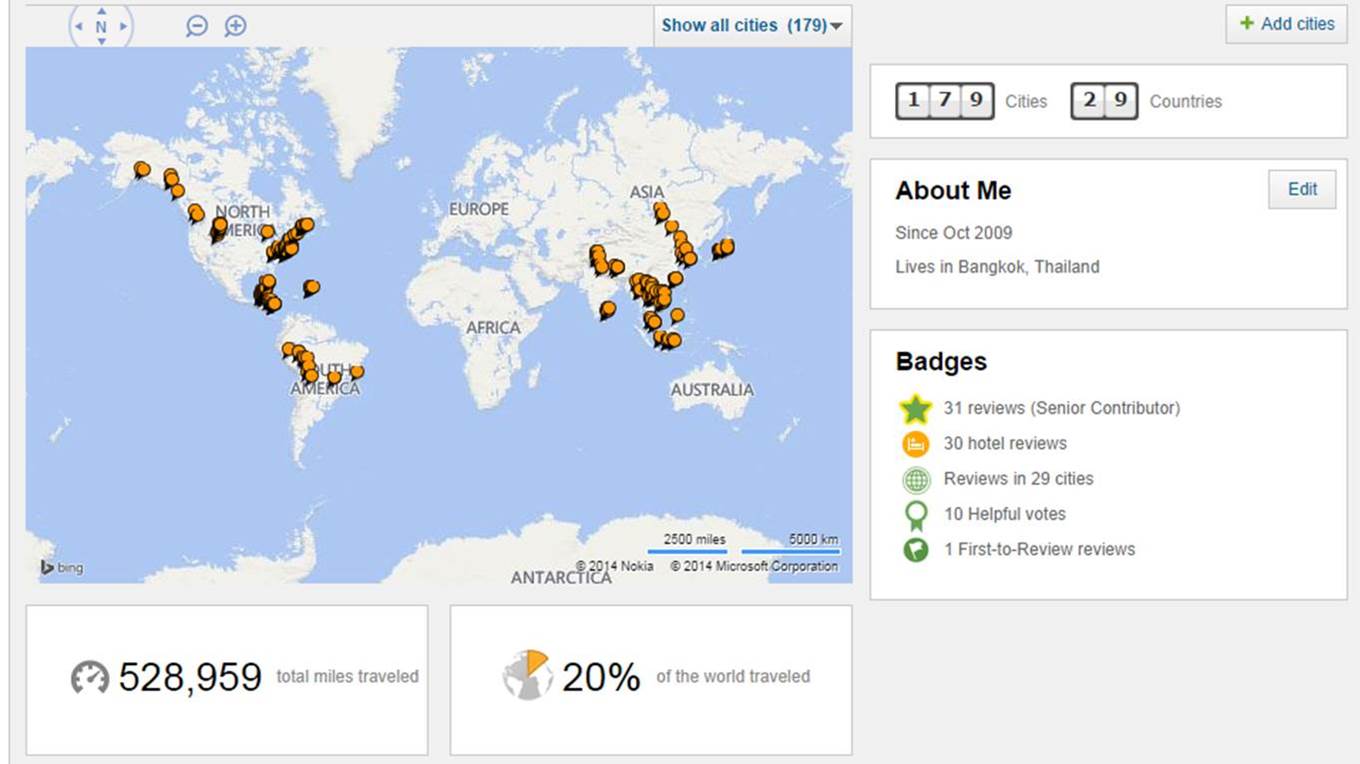The height and width of the screenshot is (764, 1360).
Task: Open the 30 hotel reviews link
Action: click(1005, 443)
